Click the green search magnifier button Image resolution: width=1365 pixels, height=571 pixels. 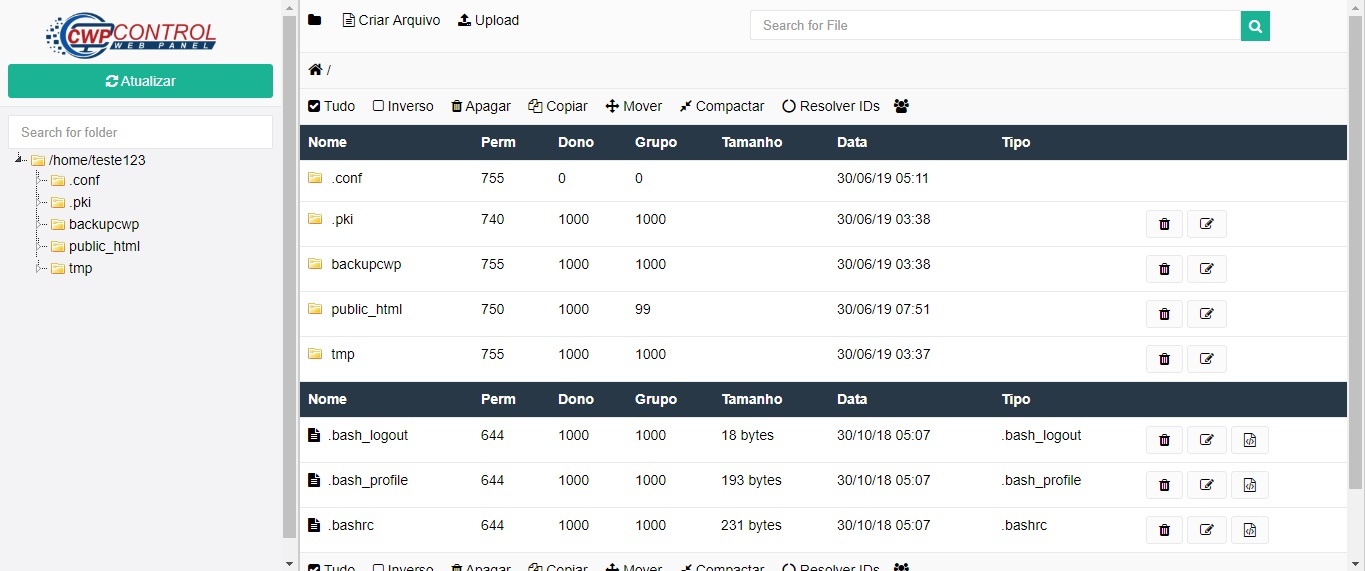[1255, 25]
